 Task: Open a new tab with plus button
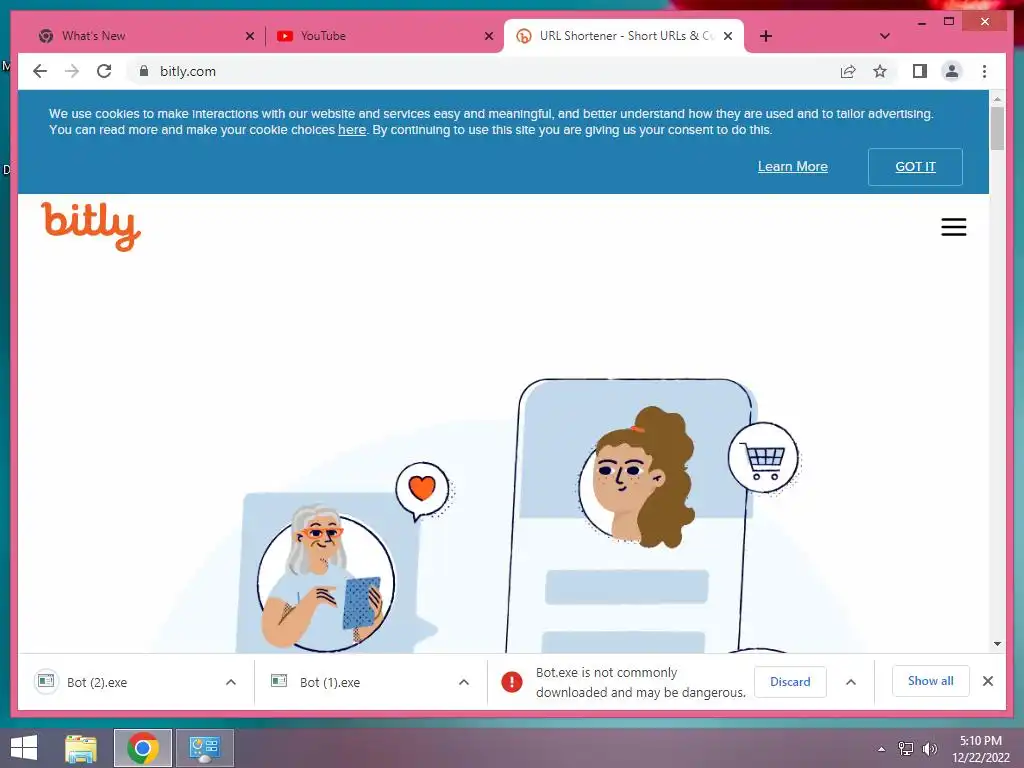point(766,36)
